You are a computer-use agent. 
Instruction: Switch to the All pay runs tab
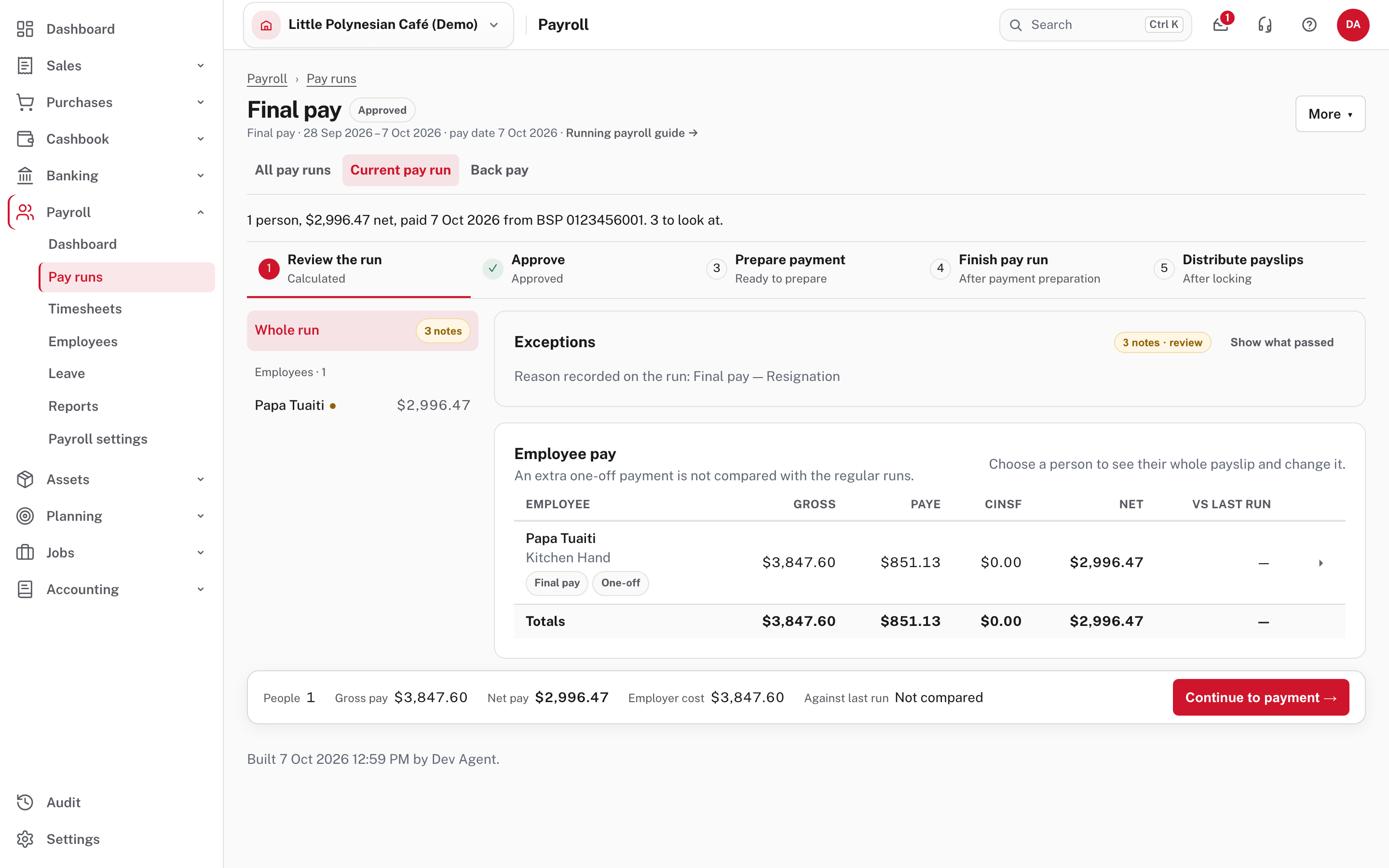click(x=293, y=170)
